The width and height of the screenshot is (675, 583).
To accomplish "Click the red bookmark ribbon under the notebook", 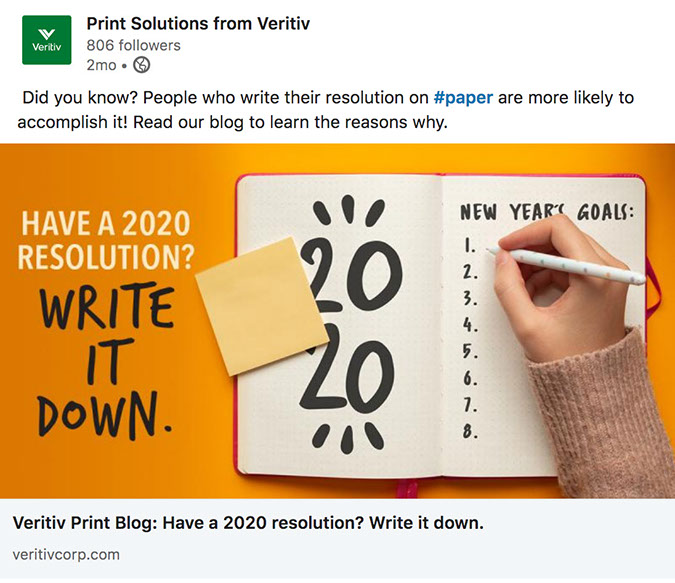I will 407,488.
